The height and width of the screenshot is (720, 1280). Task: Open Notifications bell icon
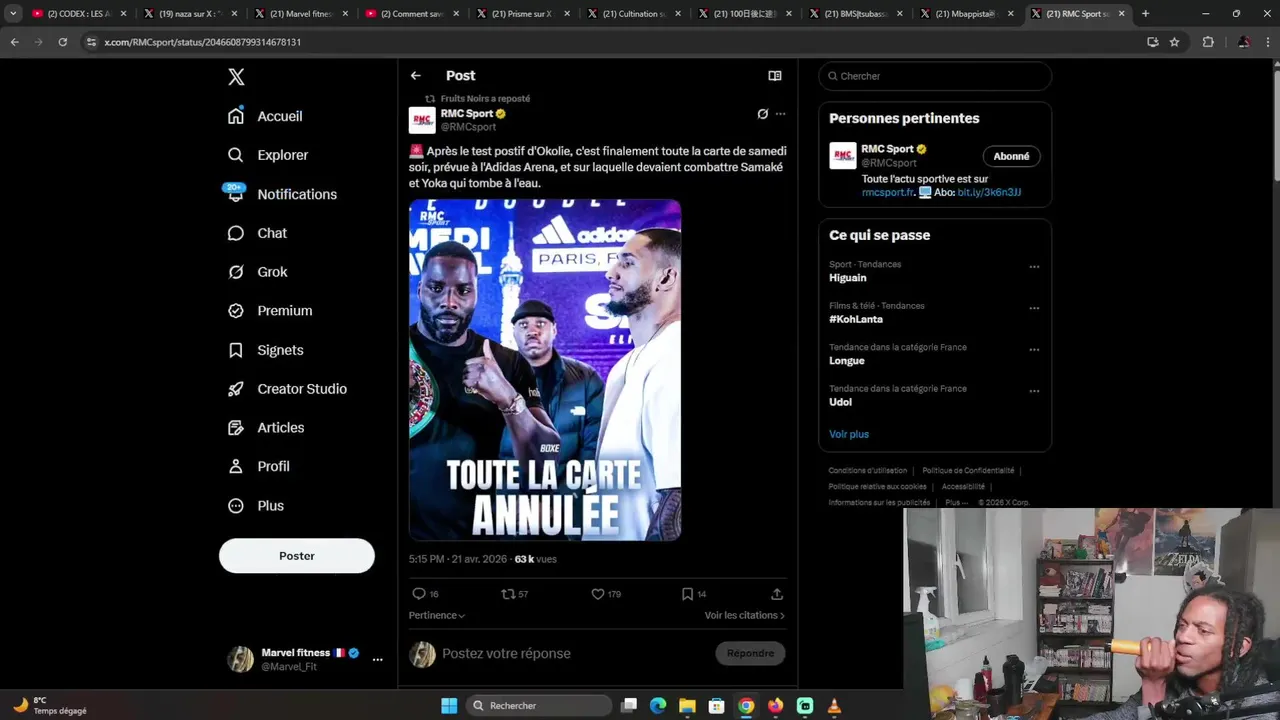tap(236, 194)
